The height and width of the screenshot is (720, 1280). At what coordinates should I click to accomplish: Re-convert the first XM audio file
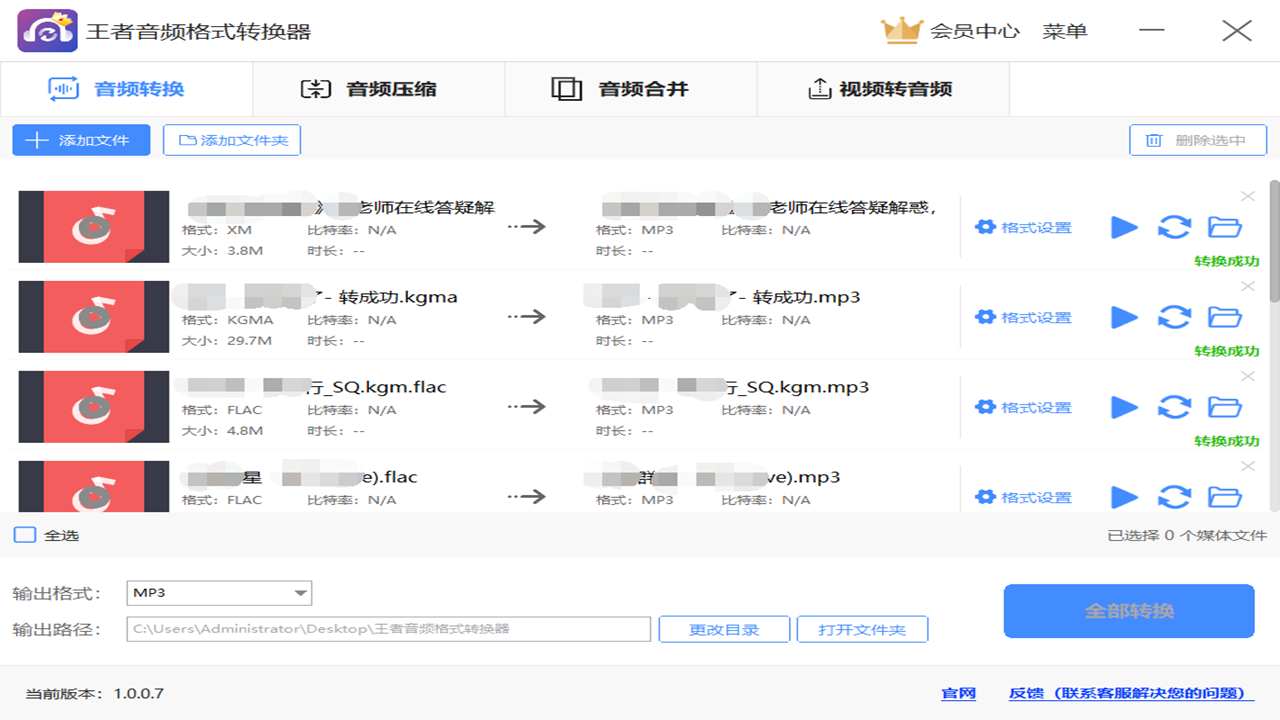tap(1174, 227)
